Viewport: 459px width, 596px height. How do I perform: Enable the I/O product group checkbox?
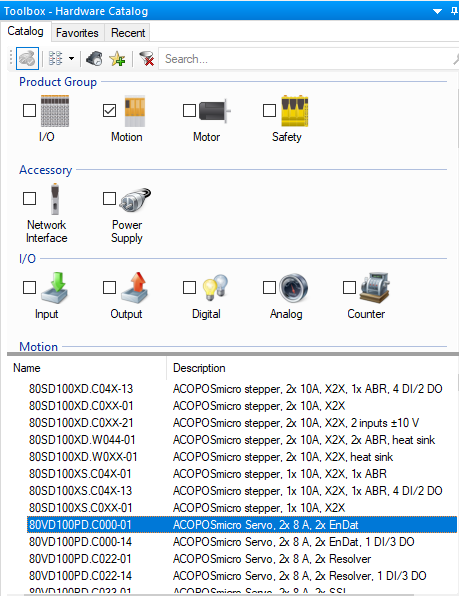coord(30,111)
